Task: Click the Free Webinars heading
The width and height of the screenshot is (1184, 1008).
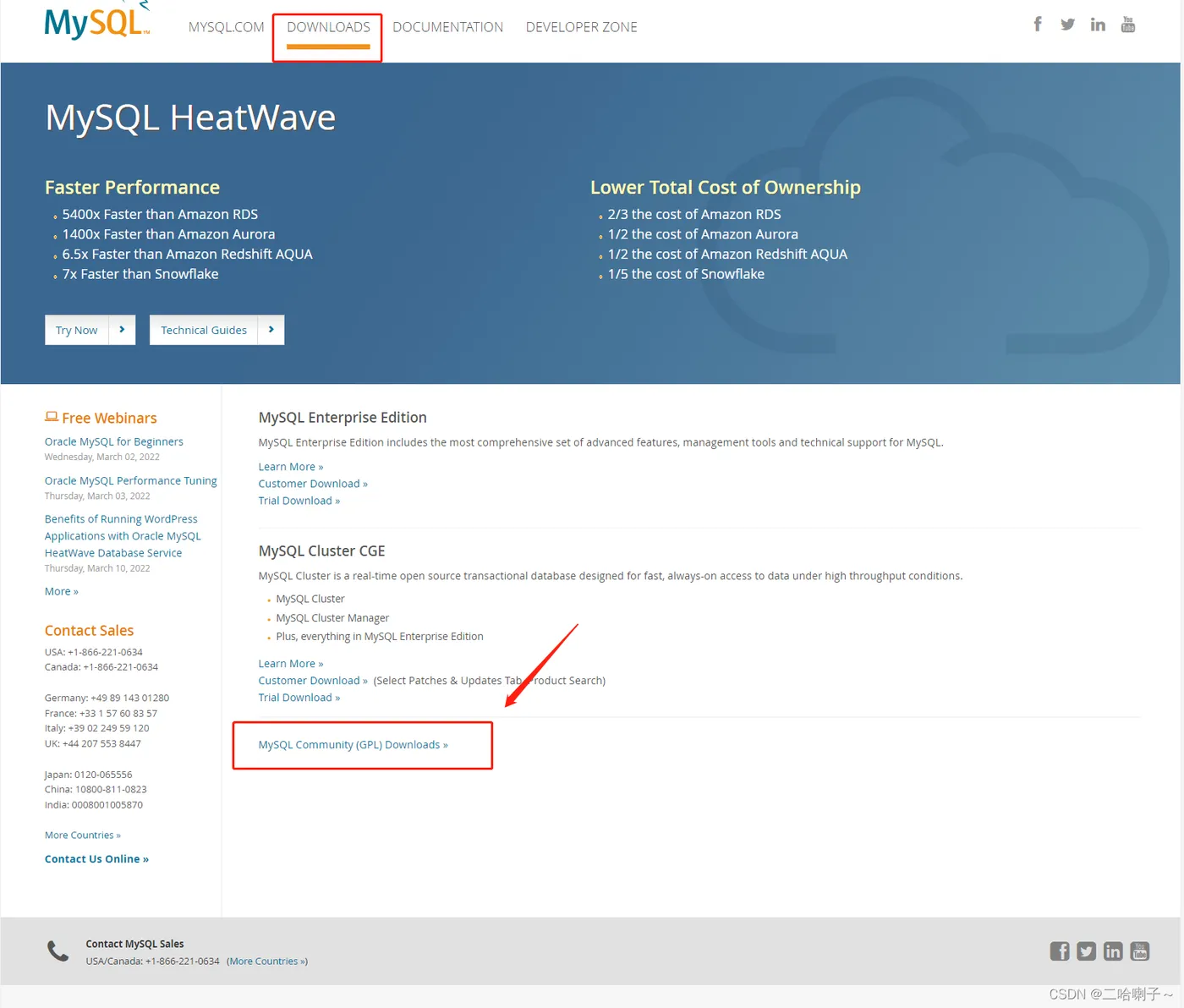Action: tap(109, 418)
